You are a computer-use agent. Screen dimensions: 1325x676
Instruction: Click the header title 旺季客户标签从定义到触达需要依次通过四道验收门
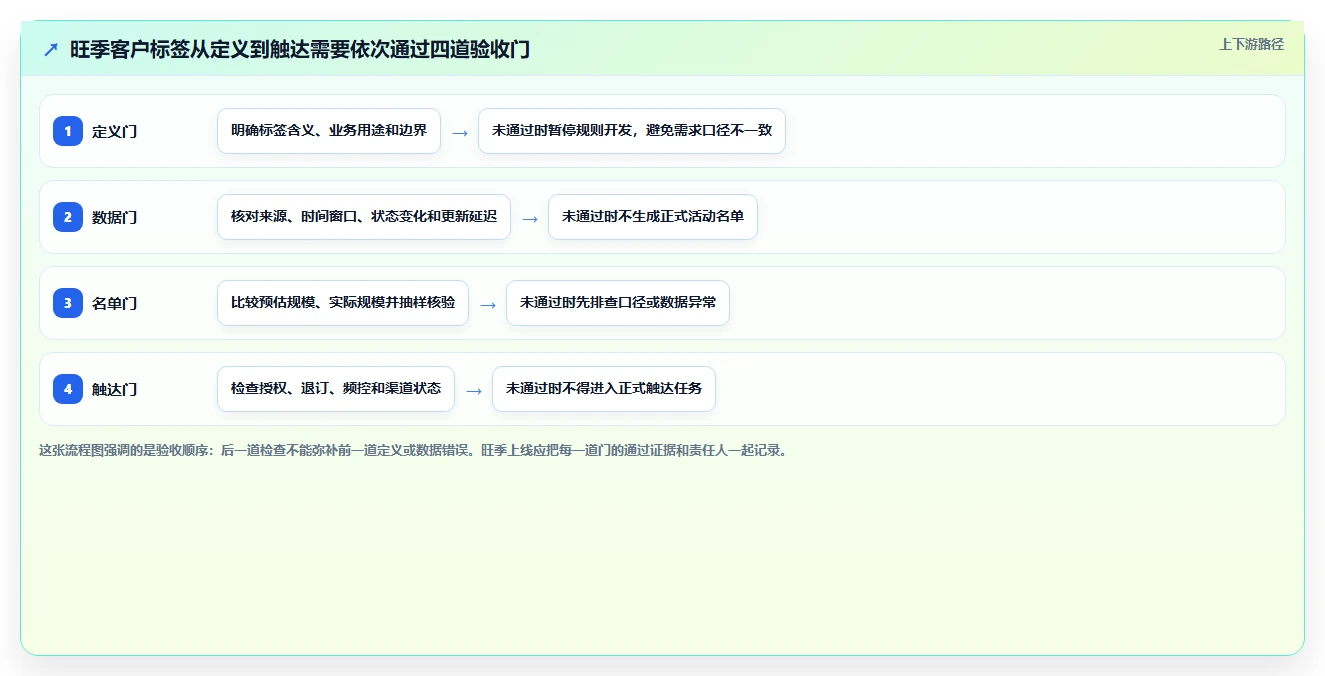point(300,50)
